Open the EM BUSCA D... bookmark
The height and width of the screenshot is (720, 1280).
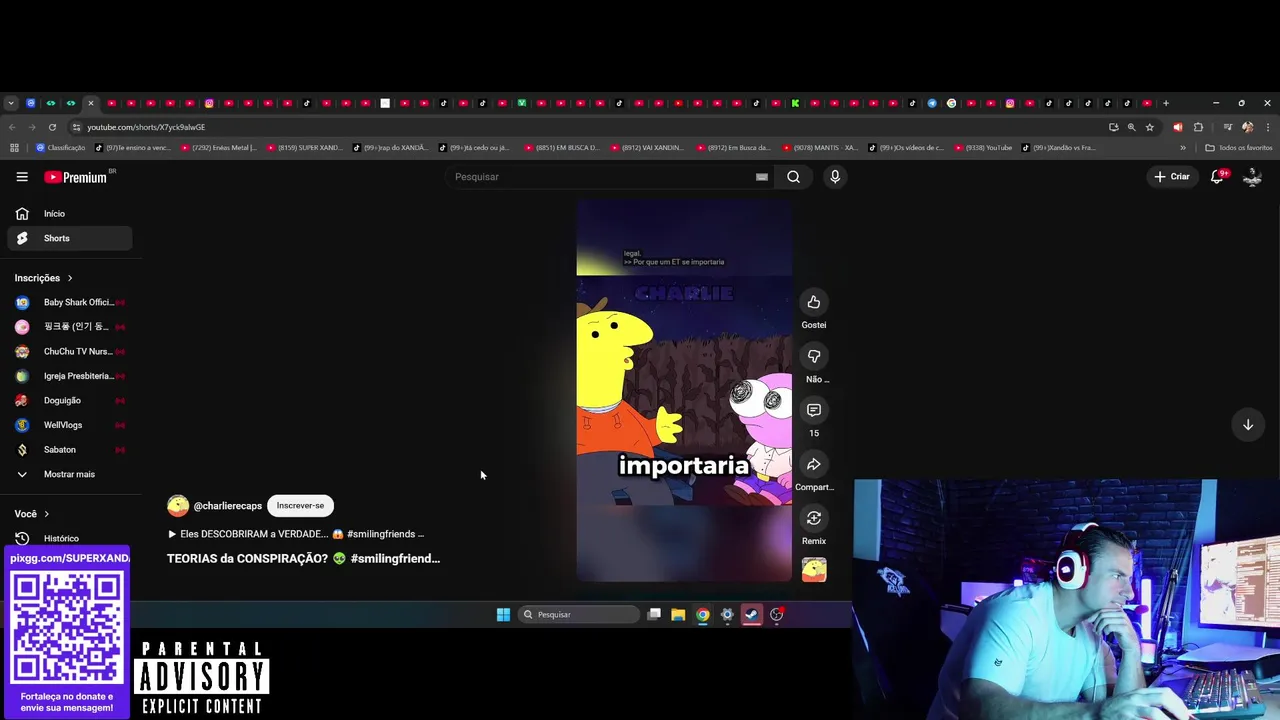pos(562,148)
